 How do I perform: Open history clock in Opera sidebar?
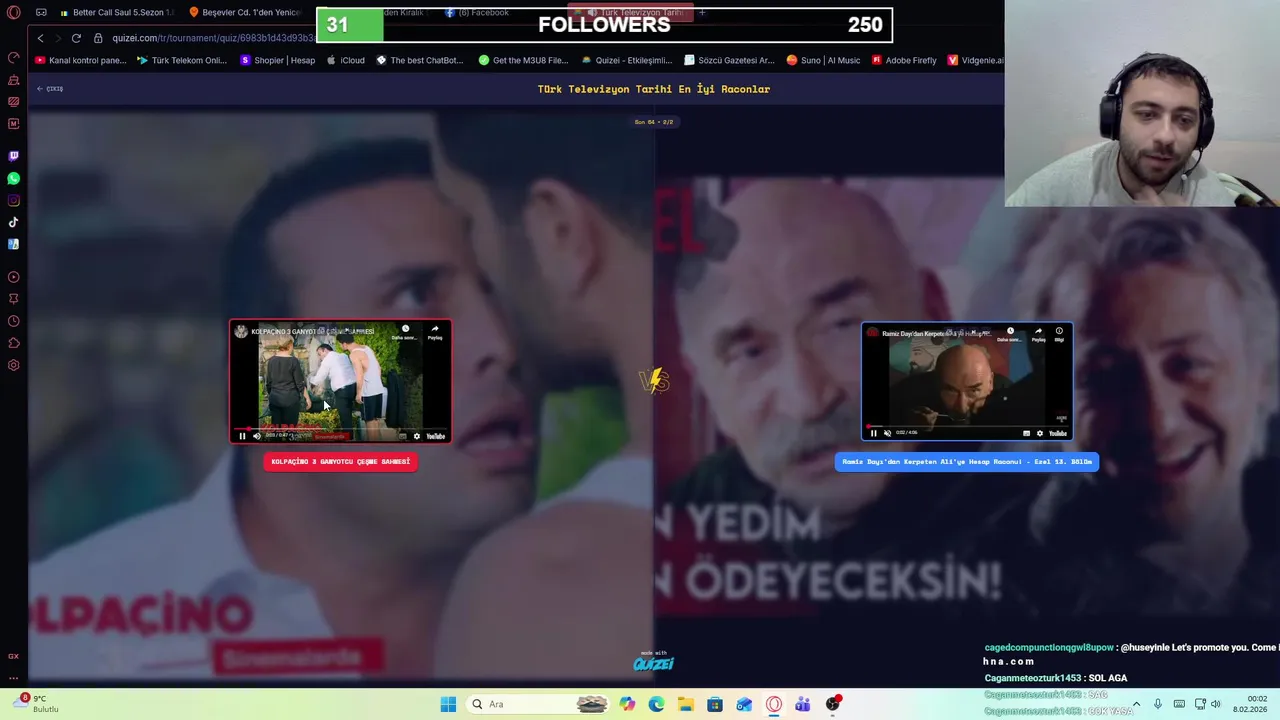(x=14, y=321)
